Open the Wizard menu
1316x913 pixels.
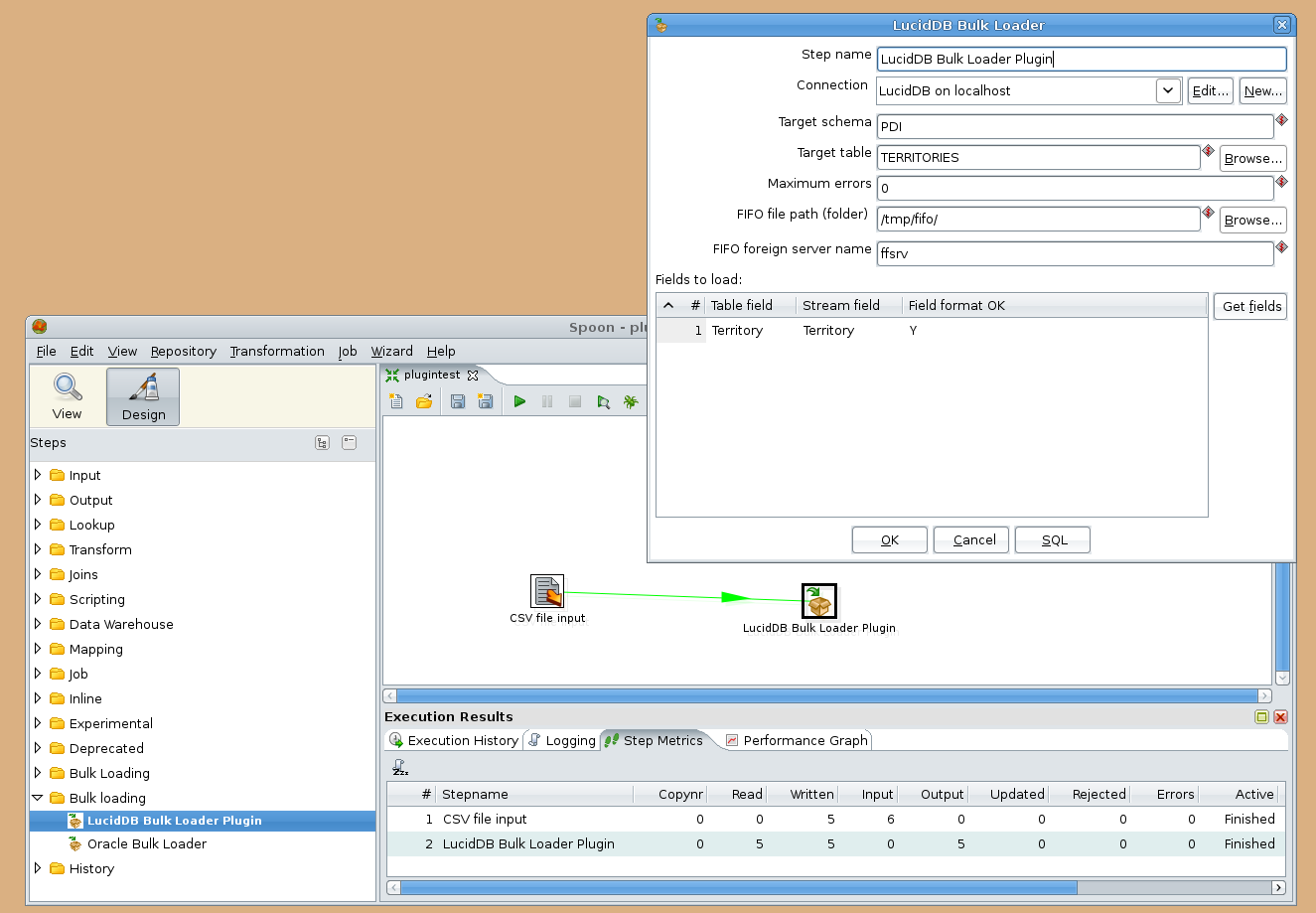[391, 351]
